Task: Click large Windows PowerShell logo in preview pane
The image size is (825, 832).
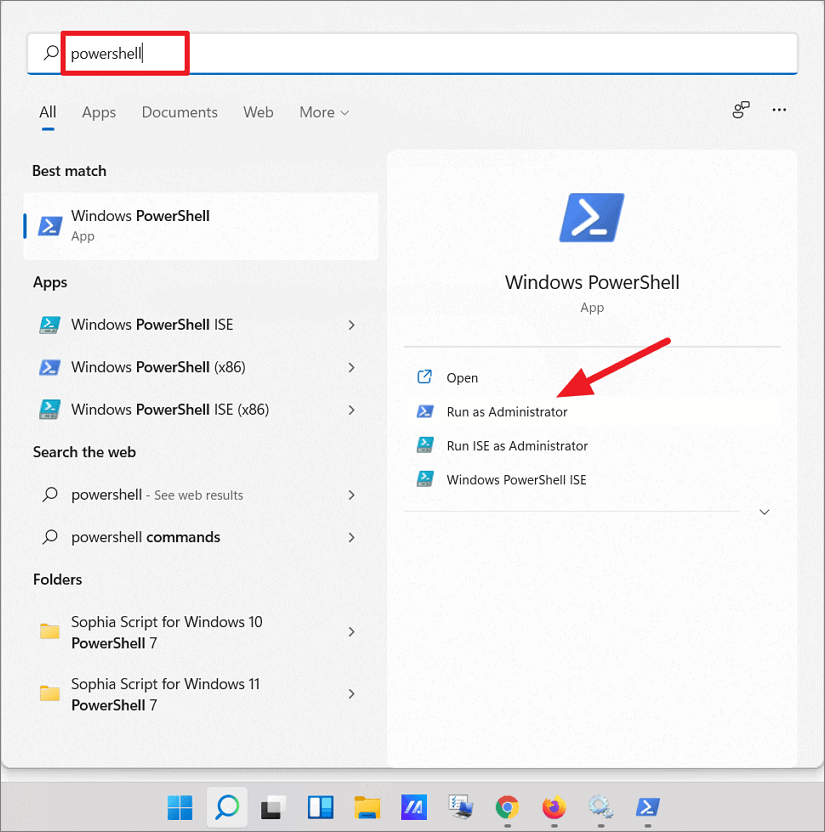Action: (x=592, y=218)
